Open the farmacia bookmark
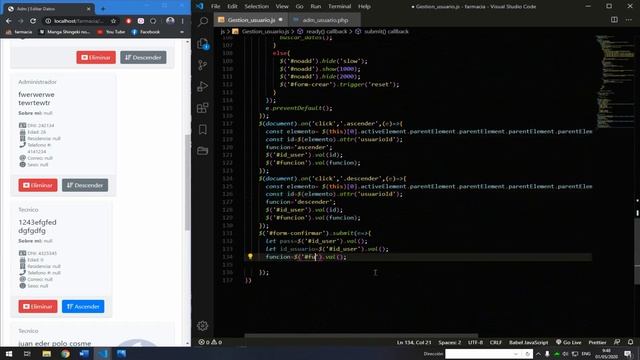The image size is (640, 360). tap(19, 32)
